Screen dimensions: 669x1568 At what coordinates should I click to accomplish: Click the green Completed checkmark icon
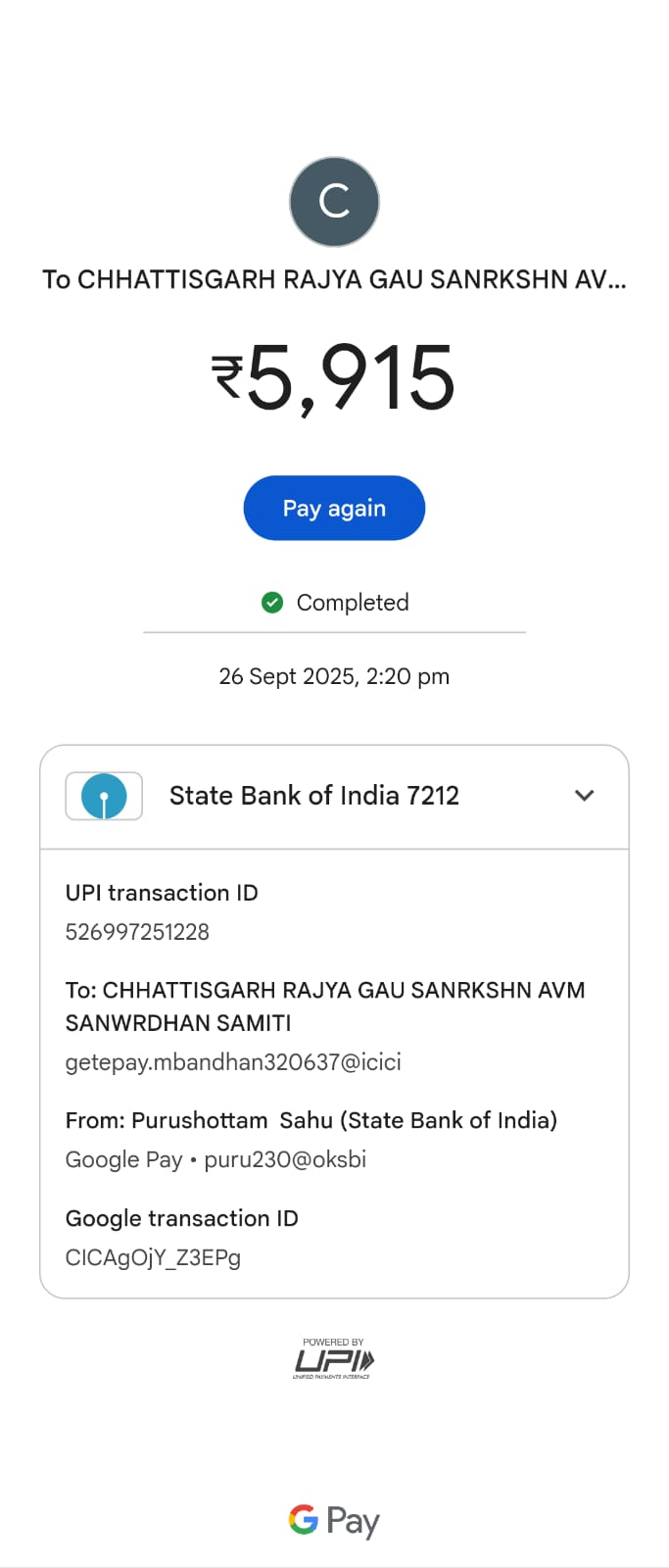pos(272,603)
